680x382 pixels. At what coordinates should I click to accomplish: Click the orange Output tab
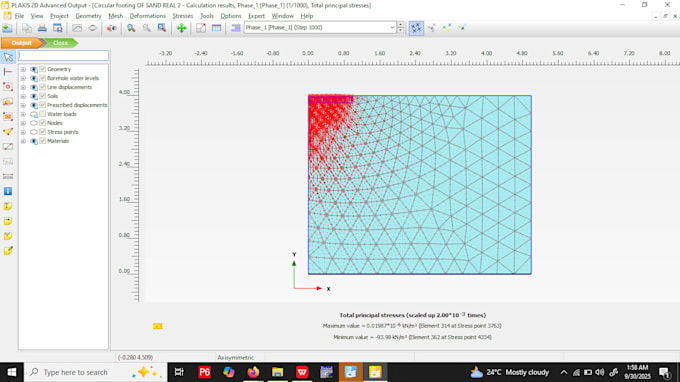[x=22, y=43]
